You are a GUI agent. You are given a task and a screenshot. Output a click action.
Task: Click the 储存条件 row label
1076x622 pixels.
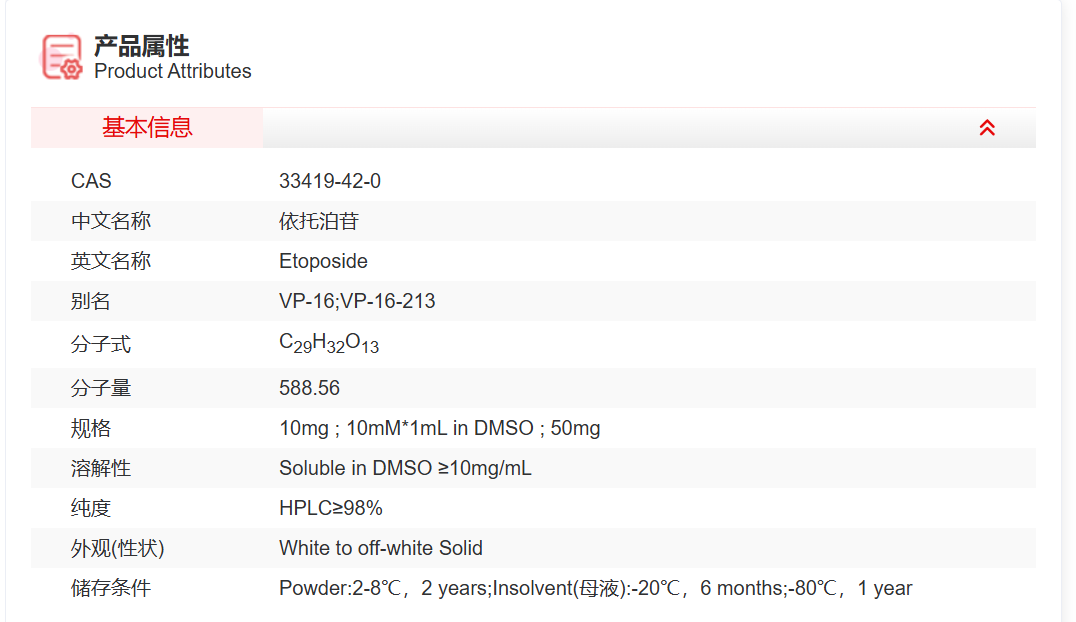[110, 588]
